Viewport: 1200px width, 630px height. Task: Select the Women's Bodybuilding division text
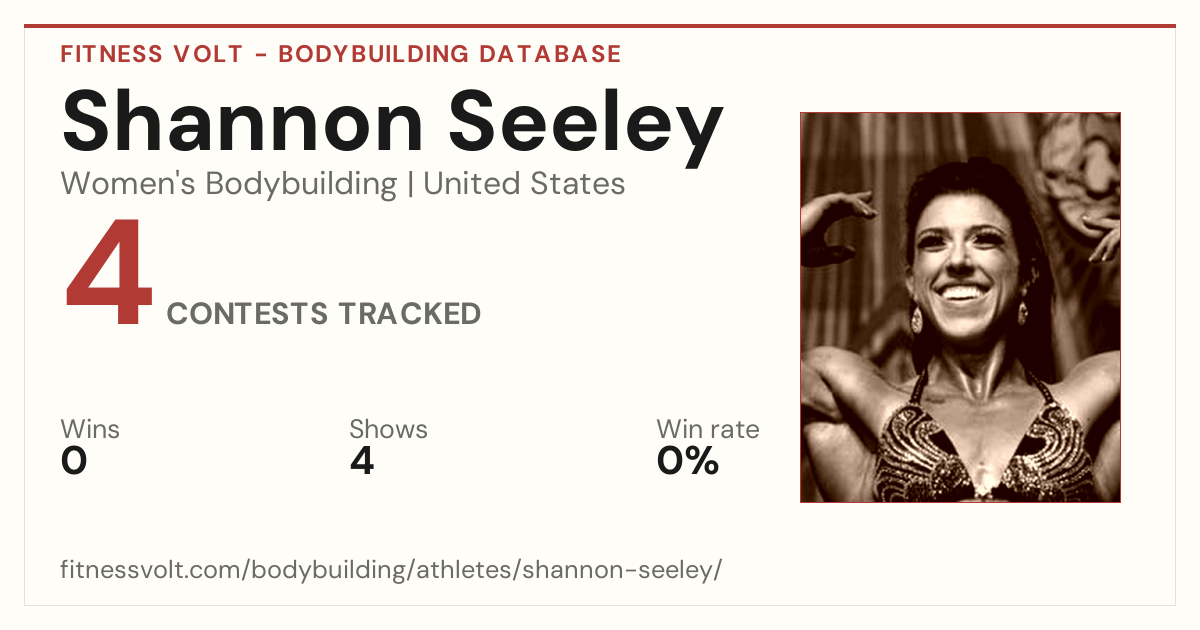pos(229,184)
